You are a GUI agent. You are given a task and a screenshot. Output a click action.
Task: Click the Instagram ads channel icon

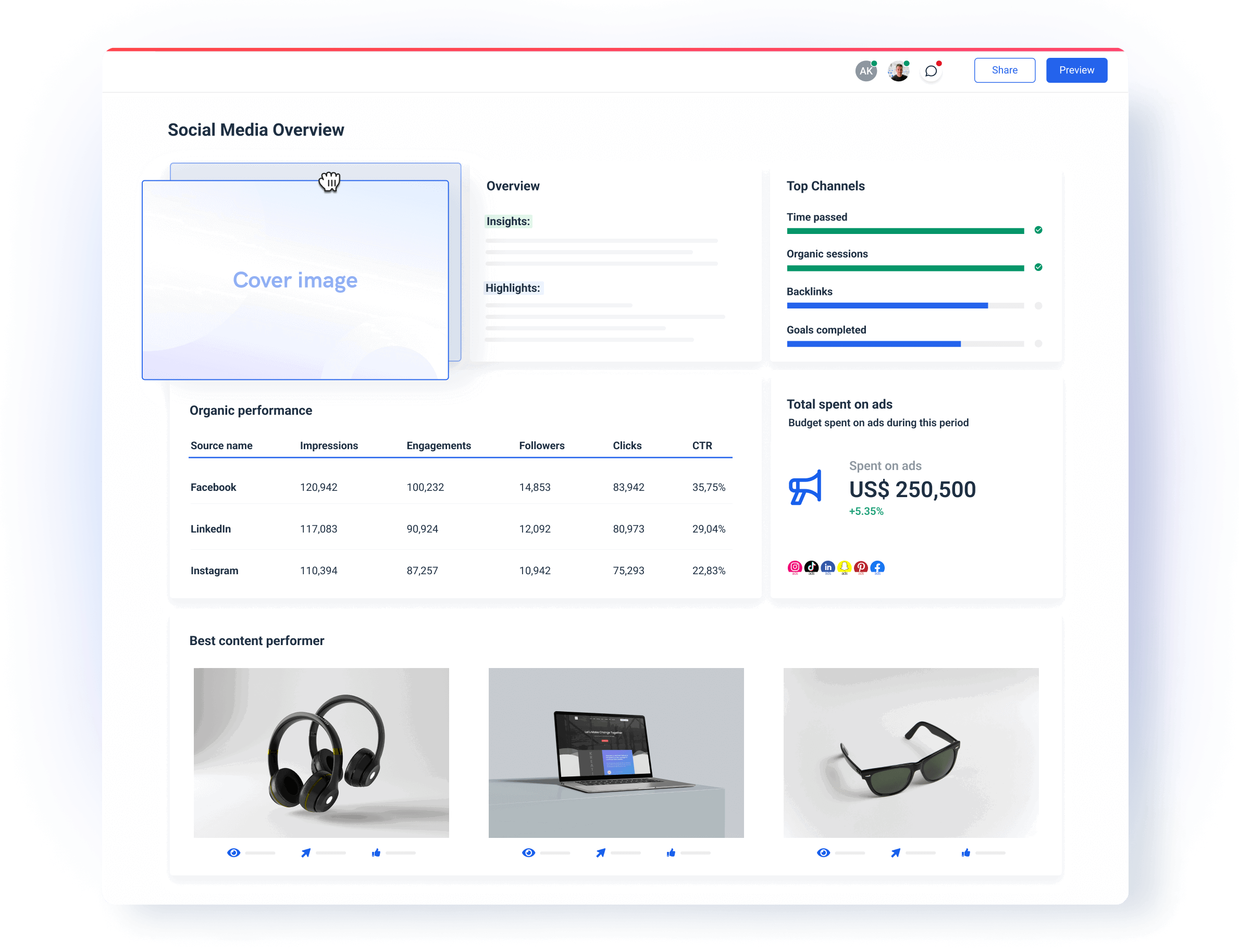(795, 567)
